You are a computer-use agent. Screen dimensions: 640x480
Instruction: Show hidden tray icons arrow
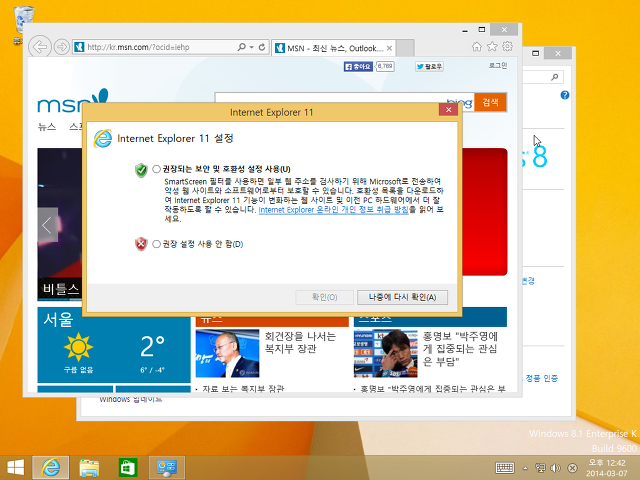pos(525,468)
